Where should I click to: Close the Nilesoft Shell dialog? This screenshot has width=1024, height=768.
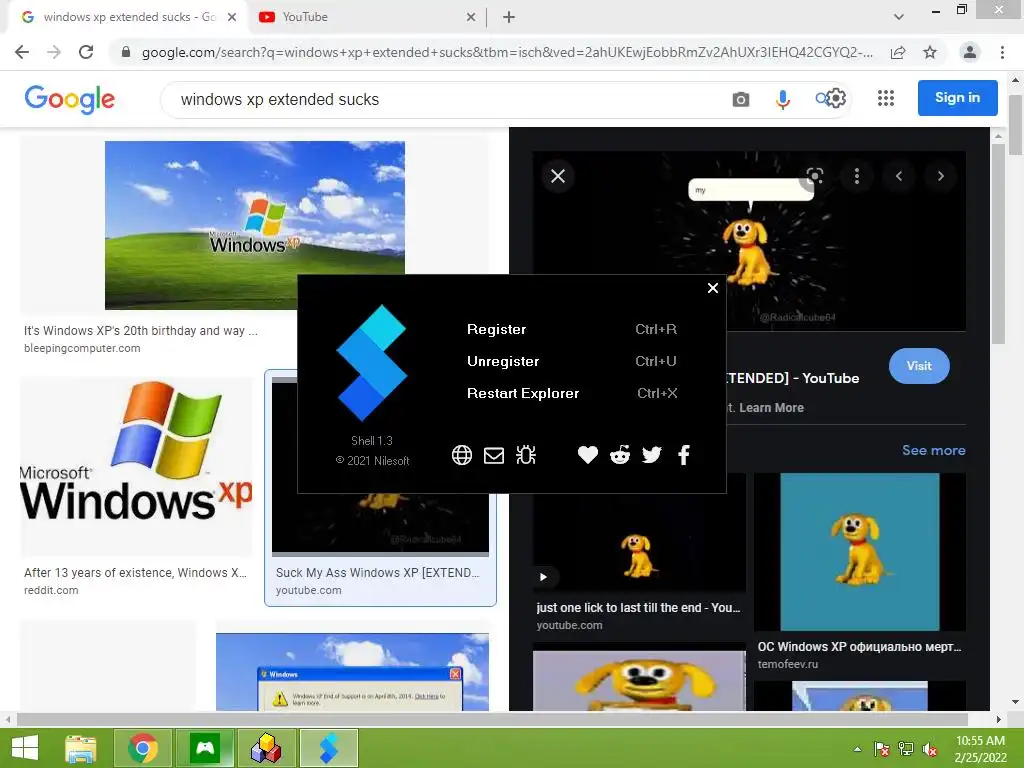click(712, 288)
